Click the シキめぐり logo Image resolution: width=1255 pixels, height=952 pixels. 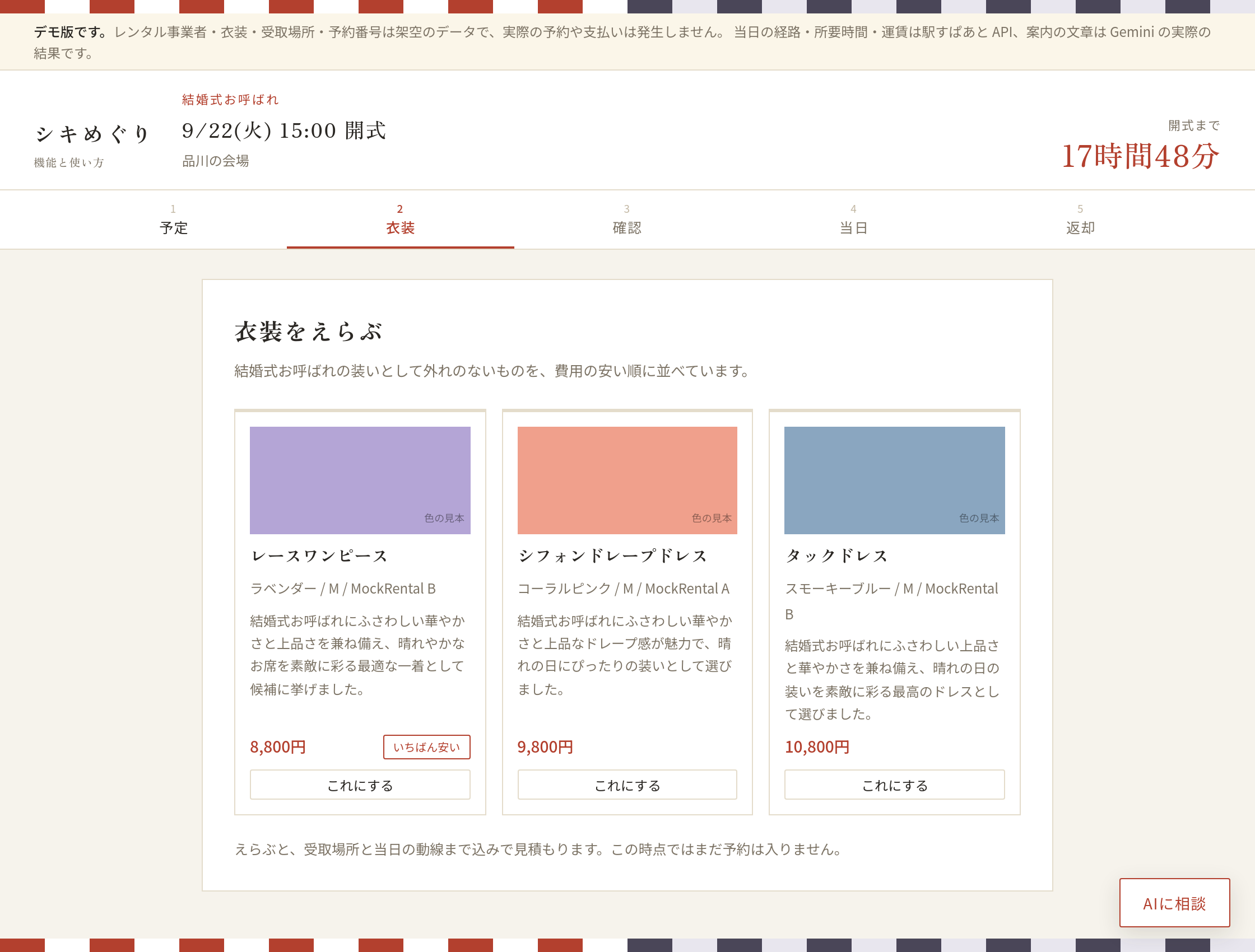coord(92,134)
